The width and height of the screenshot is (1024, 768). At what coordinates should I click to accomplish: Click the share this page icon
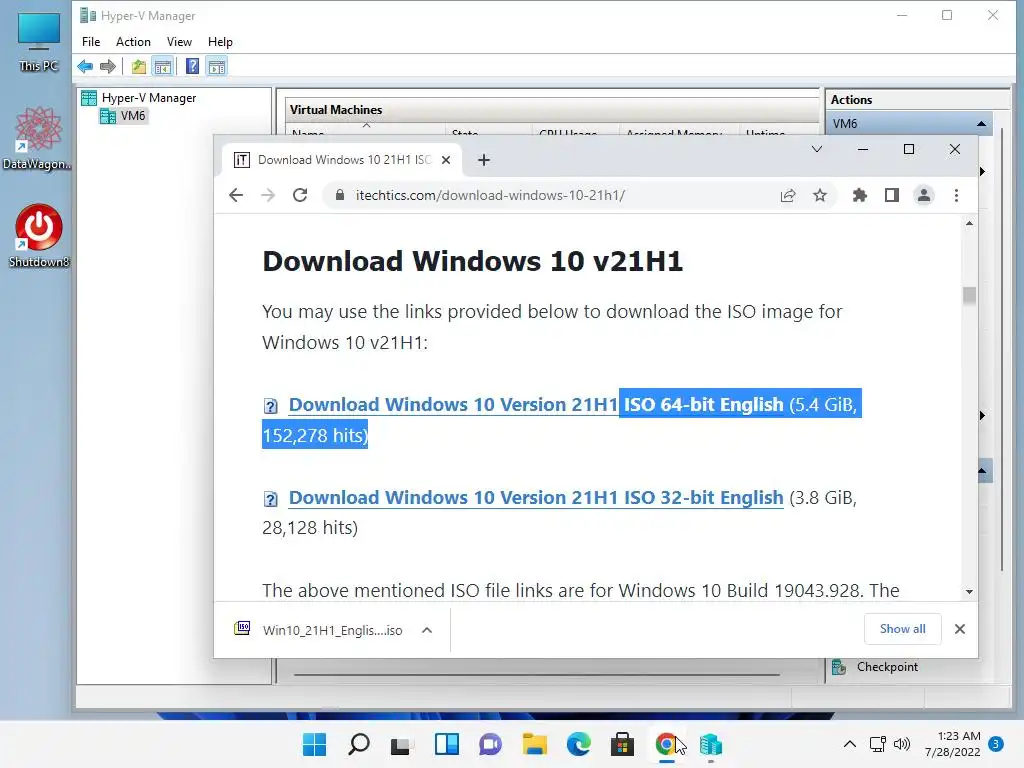click(788, 195)
